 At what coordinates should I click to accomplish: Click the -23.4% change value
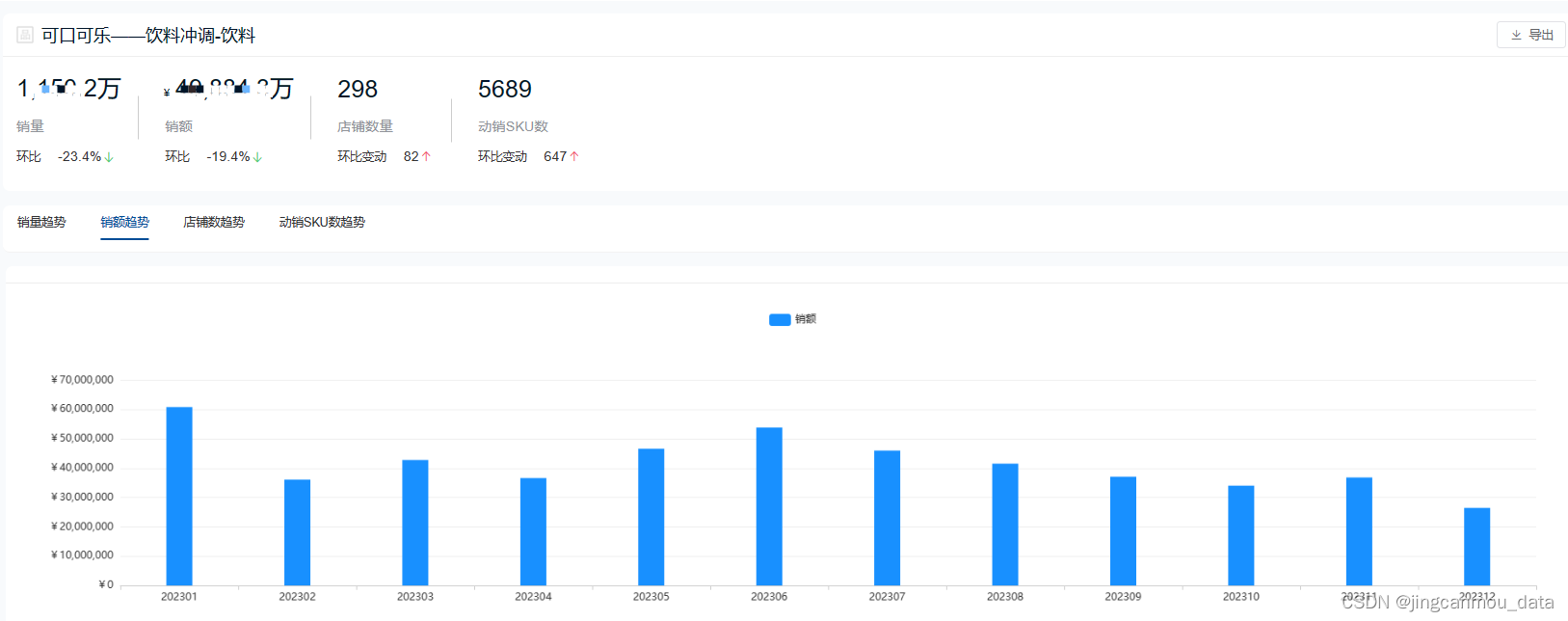pos(79,156)
